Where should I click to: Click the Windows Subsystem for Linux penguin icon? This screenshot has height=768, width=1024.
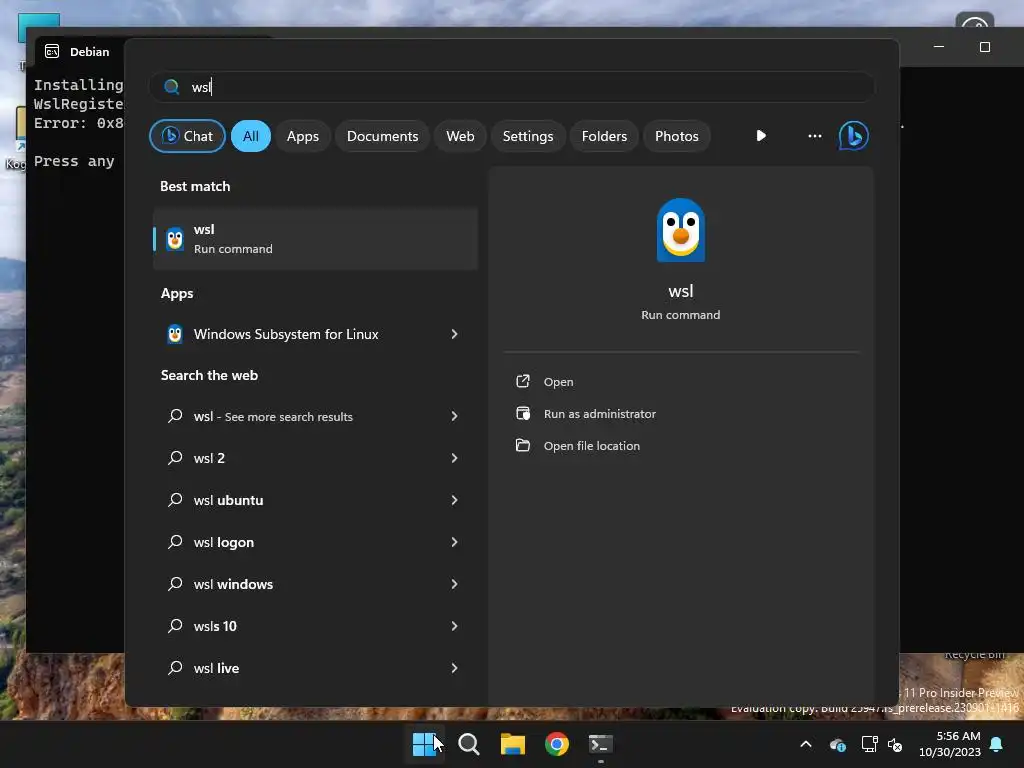175,334
